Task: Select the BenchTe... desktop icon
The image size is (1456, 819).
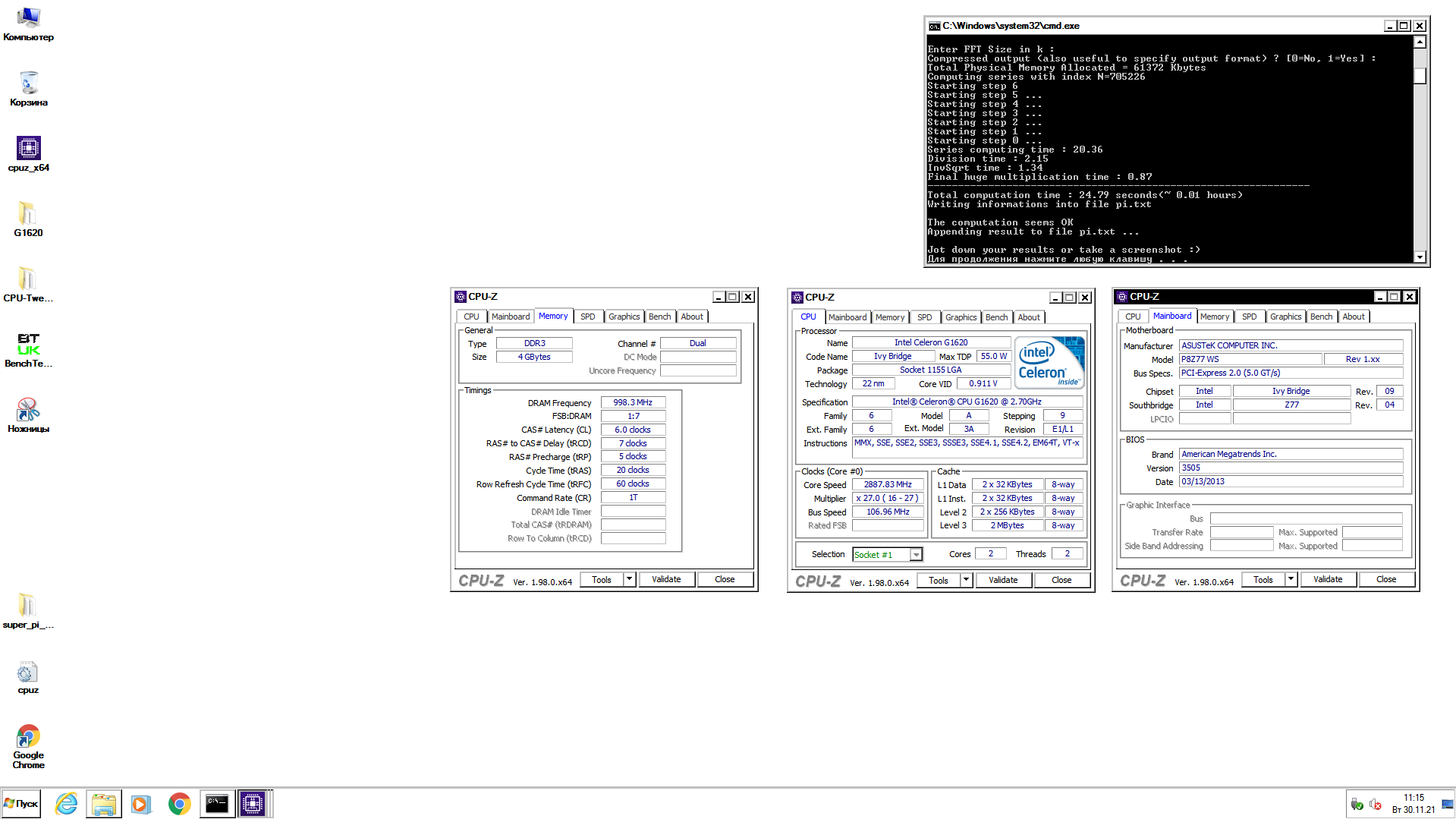Action: 28,351
